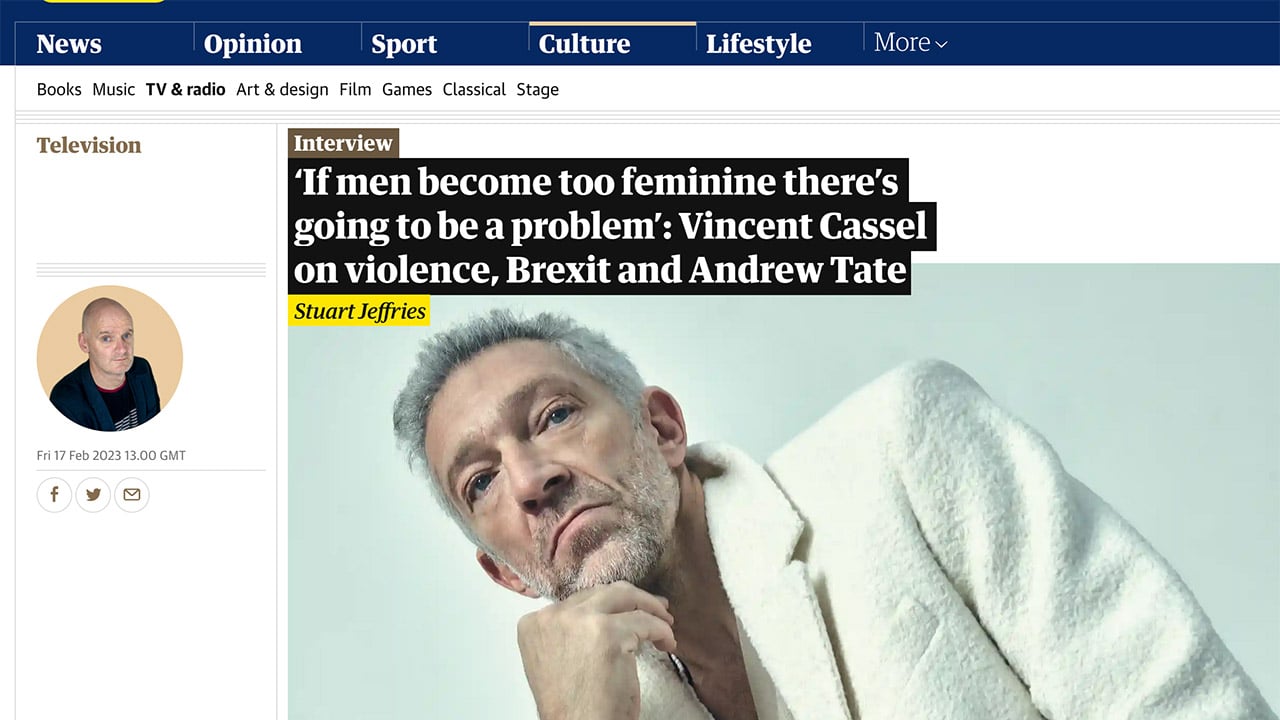Open the Music subsection
The height and width of the screenshot is (720, 1280).
[113, 89]
